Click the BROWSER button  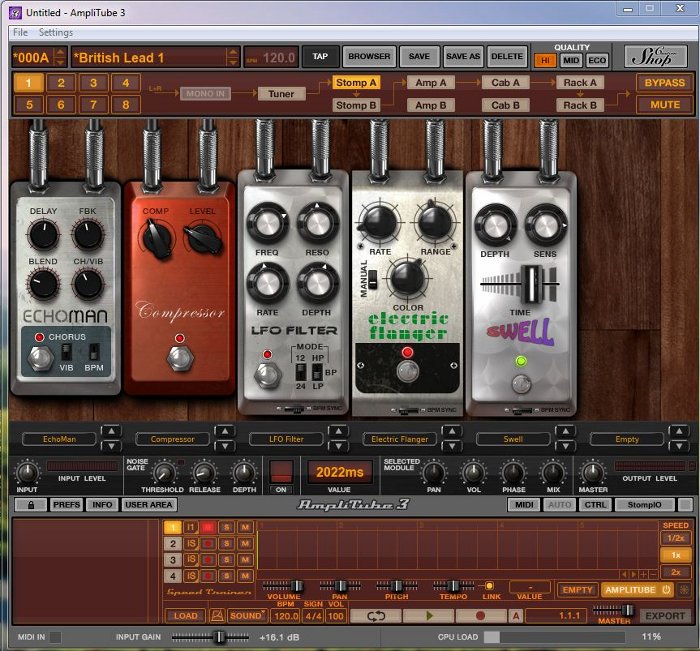369,57
